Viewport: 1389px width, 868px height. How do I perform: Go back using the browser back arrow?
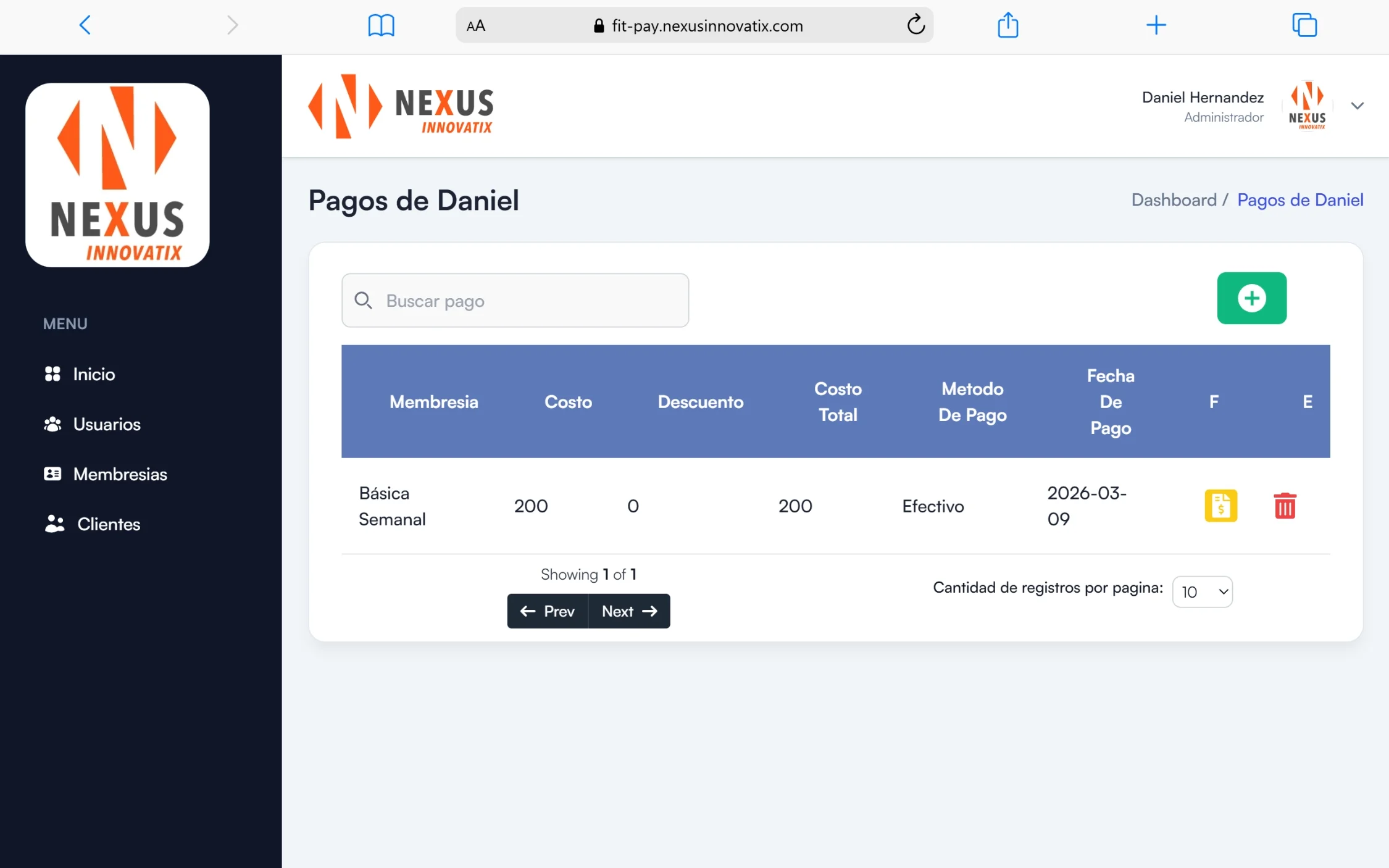tap(85, 25)
